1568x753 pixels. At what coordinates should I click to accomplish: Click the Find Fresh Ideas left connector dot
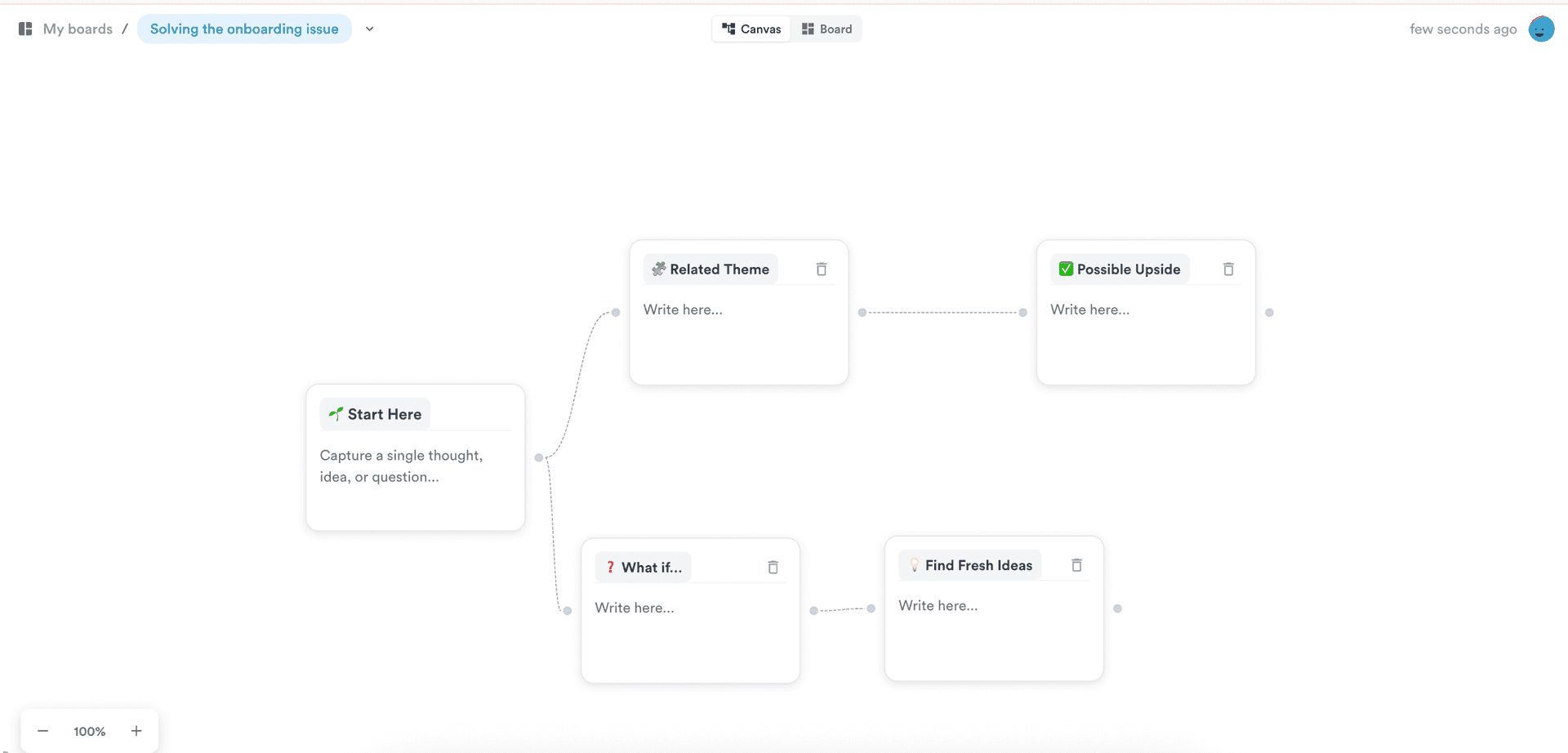871,608
